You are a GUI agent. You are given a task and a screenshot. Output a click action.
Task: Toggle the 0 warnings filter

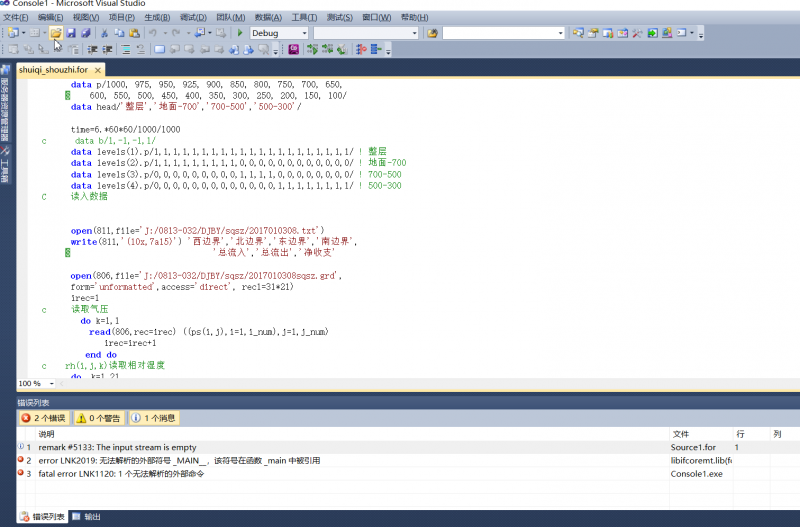[100, 418]
